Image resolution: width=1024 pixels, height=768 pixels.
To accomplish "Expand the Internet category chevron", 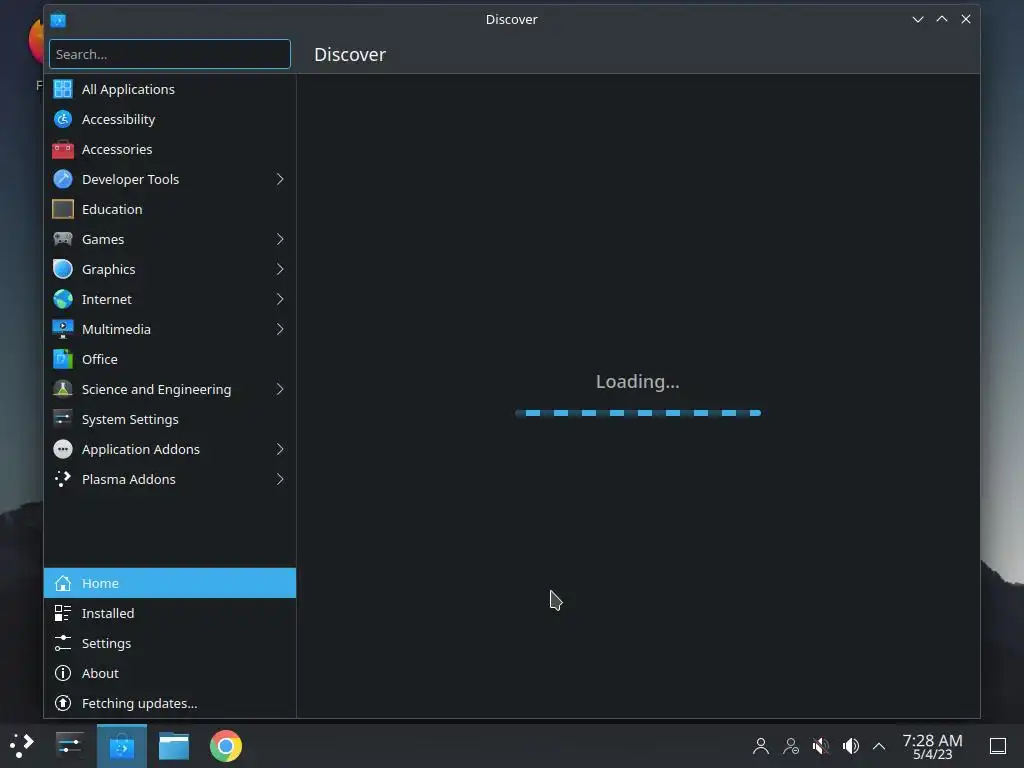I will [280, 299].
